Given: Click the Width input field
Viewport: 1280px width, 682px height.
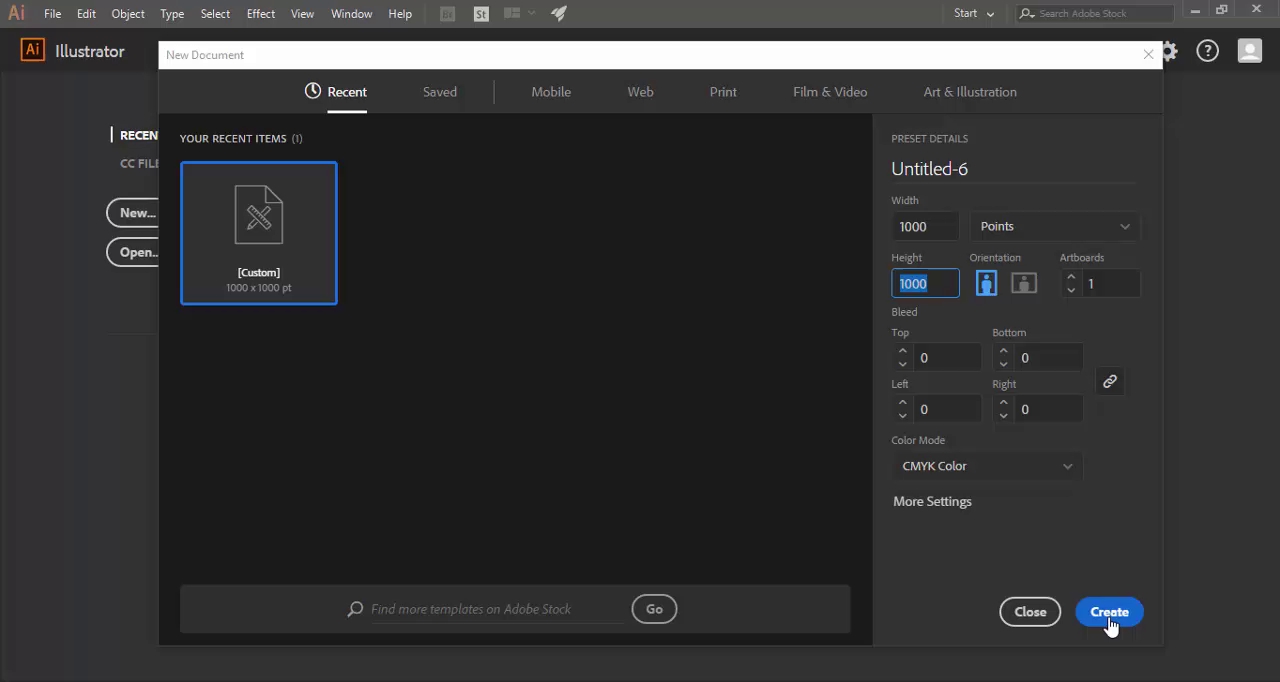Looking at the screenshot, I should tap(925, 226).
